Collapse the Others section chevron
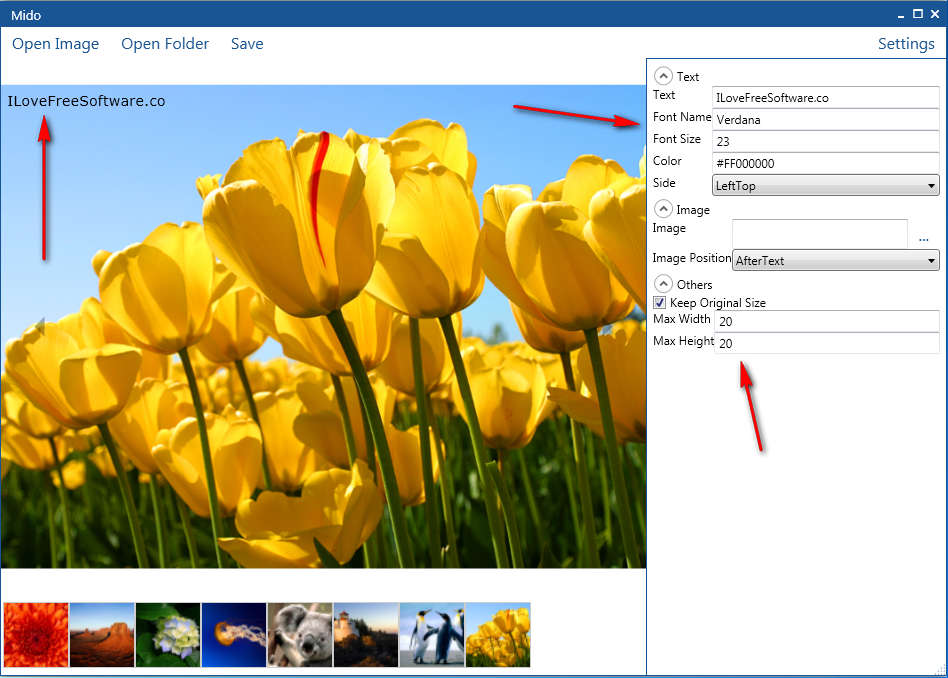 point(662,283)
